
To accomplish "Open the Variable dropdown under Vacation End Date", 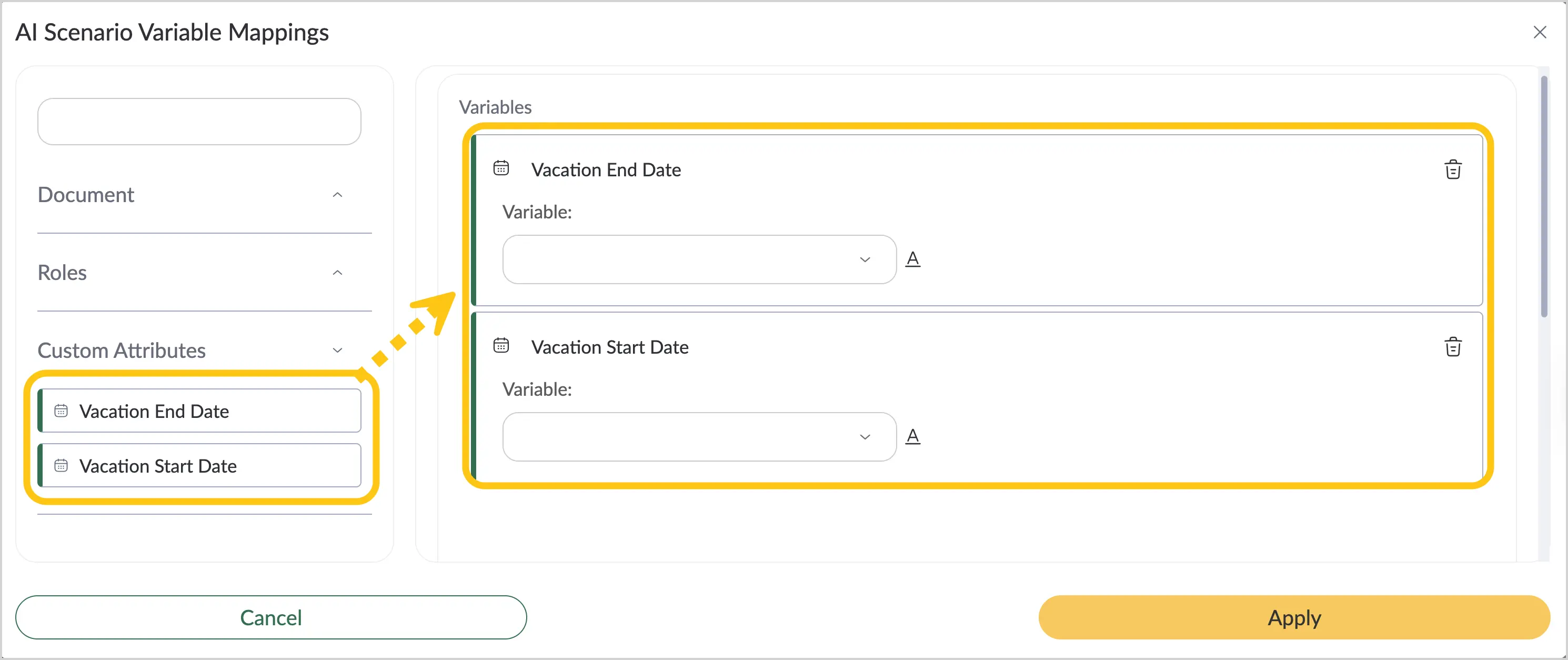I will tap(699, 259).
